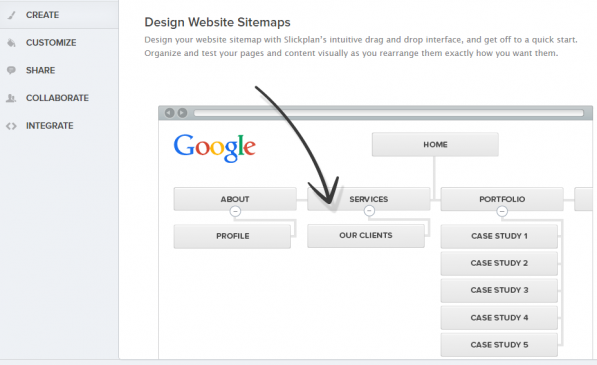This screenshot has height=365, width=597.
Task: Select the ABOUT sitemap page
Action: 235,199
